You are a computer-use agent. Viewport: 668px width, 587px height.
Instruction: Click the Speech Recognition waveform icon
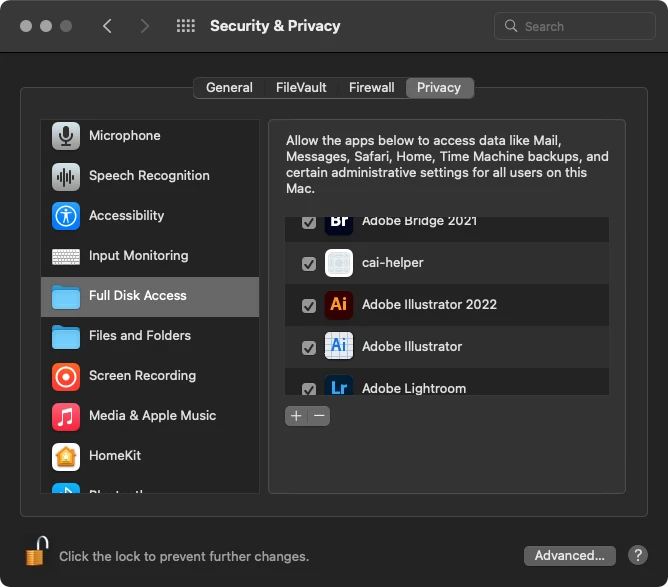(66, 176)
